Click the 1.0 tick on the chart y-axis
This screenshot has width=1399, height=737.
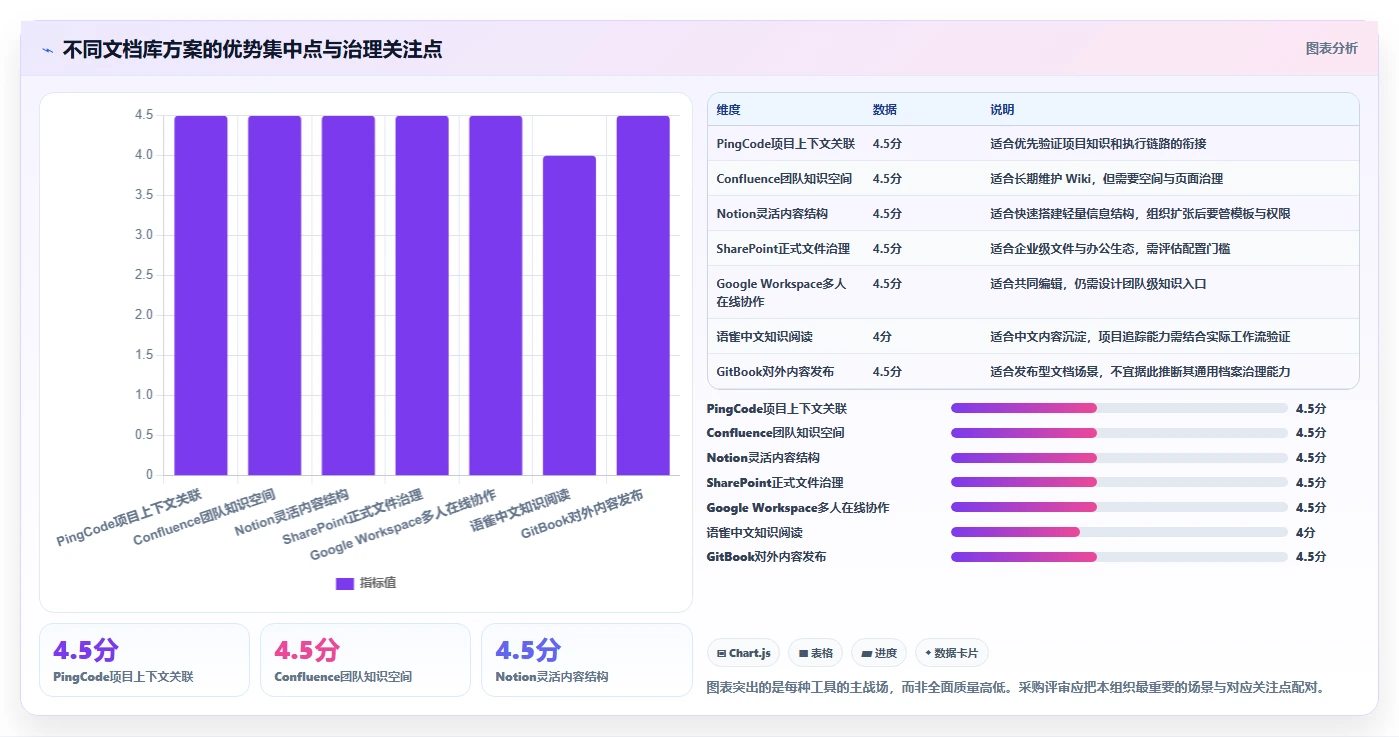click(x=144, y=395)
